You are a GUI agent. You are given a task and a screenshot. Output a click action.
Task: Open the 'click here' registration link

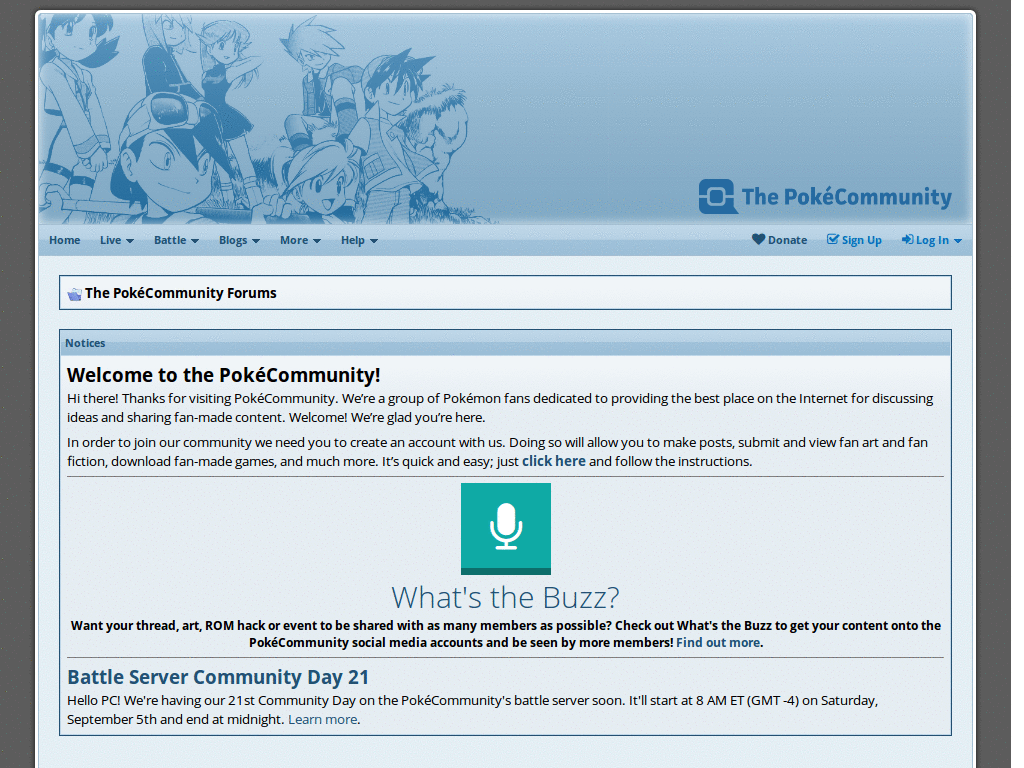[554, 461]
